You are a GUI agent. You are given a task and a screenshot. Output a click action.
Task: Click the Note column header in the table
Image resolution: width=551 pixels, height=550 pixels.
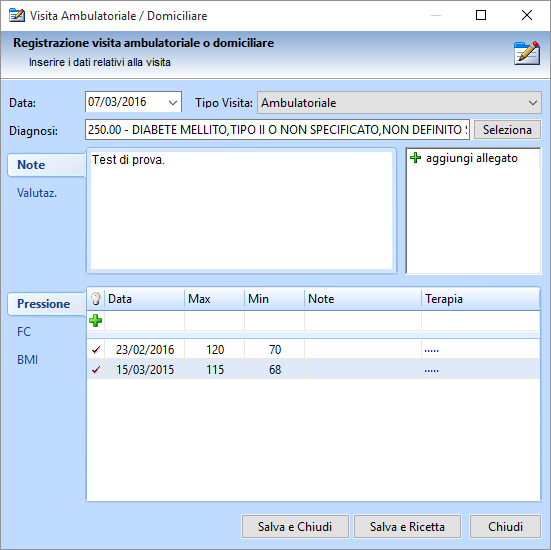point(363,299)
